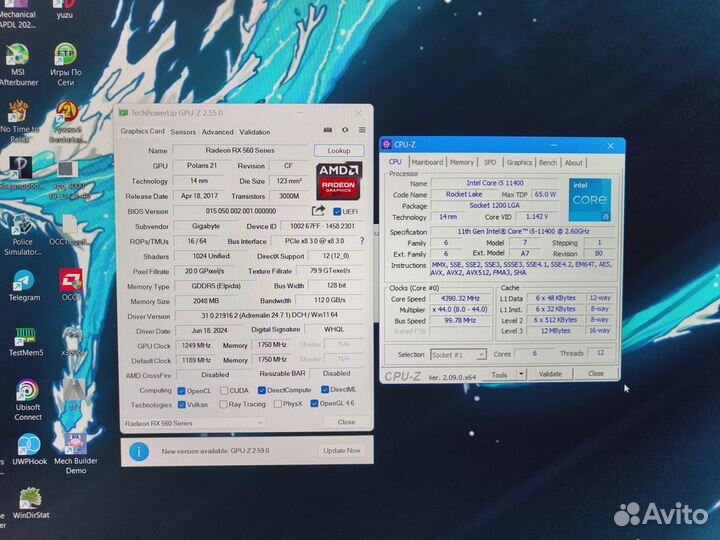Viewport: 720px width, 540px height.
Task: Open the GPU-Z hamburger menu icon
Action: click(x=362, y=130)
